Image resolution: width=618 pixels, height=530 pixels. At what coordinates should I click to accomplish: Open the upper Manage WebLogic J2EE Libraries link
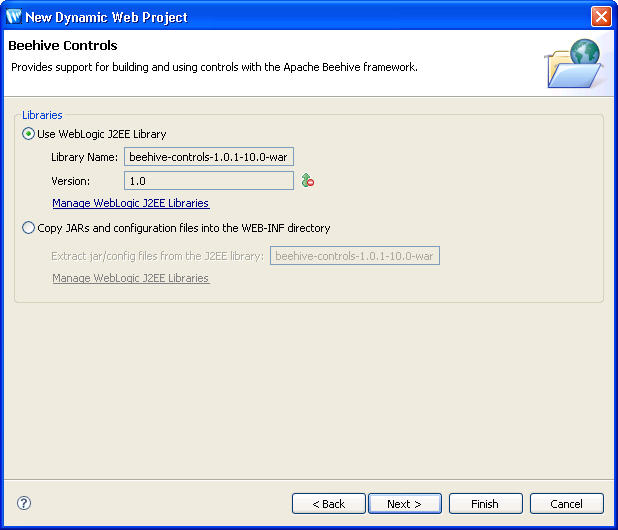pos(130,203)
